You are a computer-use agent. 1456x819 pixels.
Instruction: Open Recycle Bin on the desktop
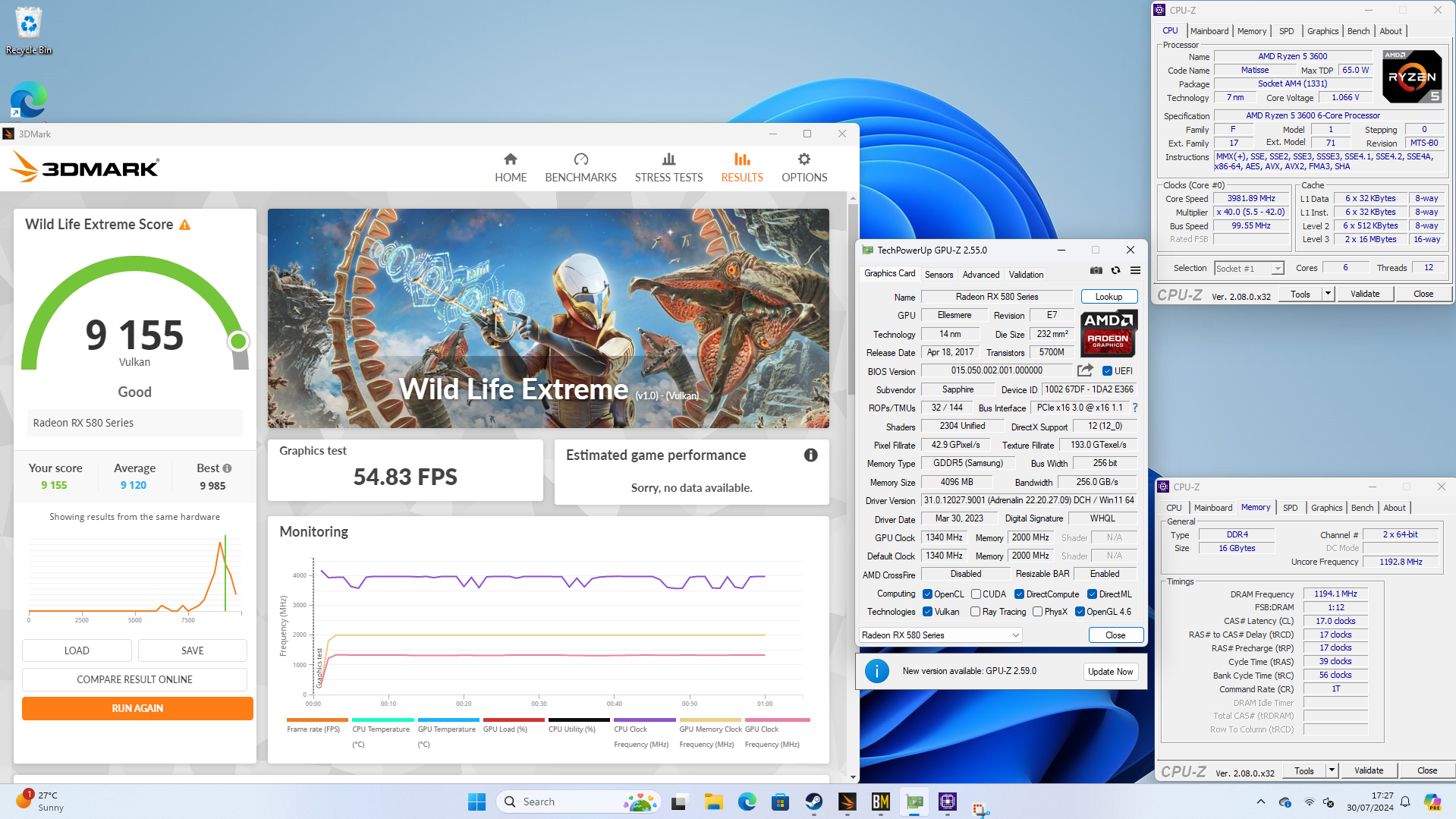tap(29, 31)
